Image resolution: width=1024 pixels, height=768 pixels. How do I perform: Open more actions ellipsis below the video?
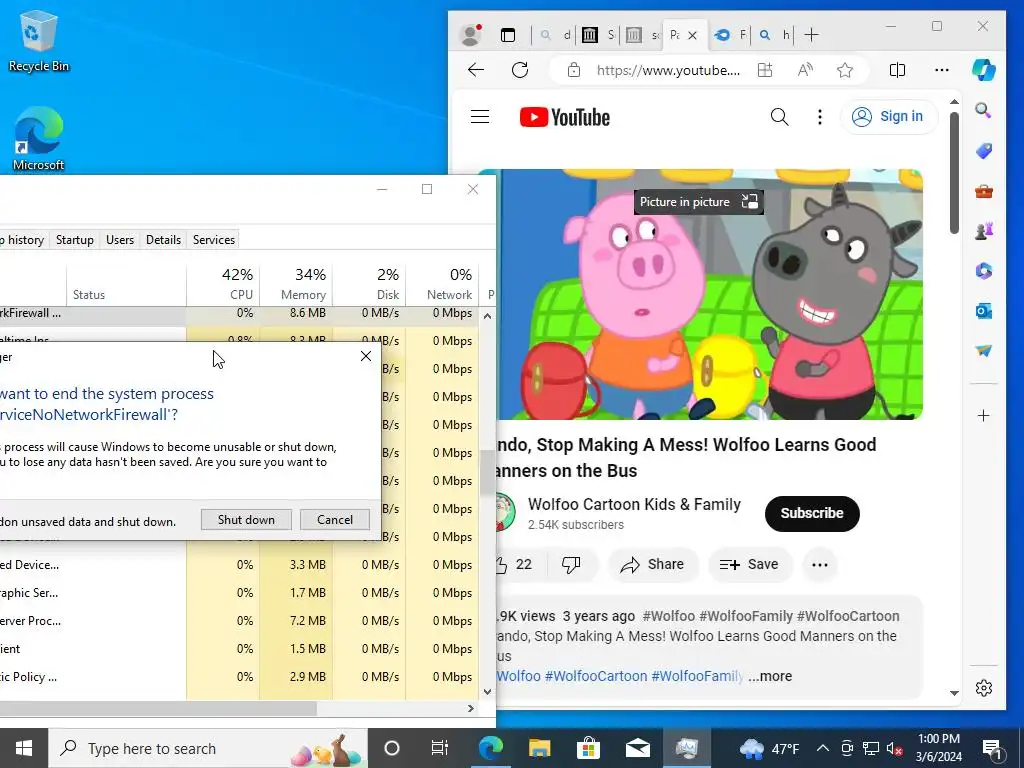pos(820,564)
